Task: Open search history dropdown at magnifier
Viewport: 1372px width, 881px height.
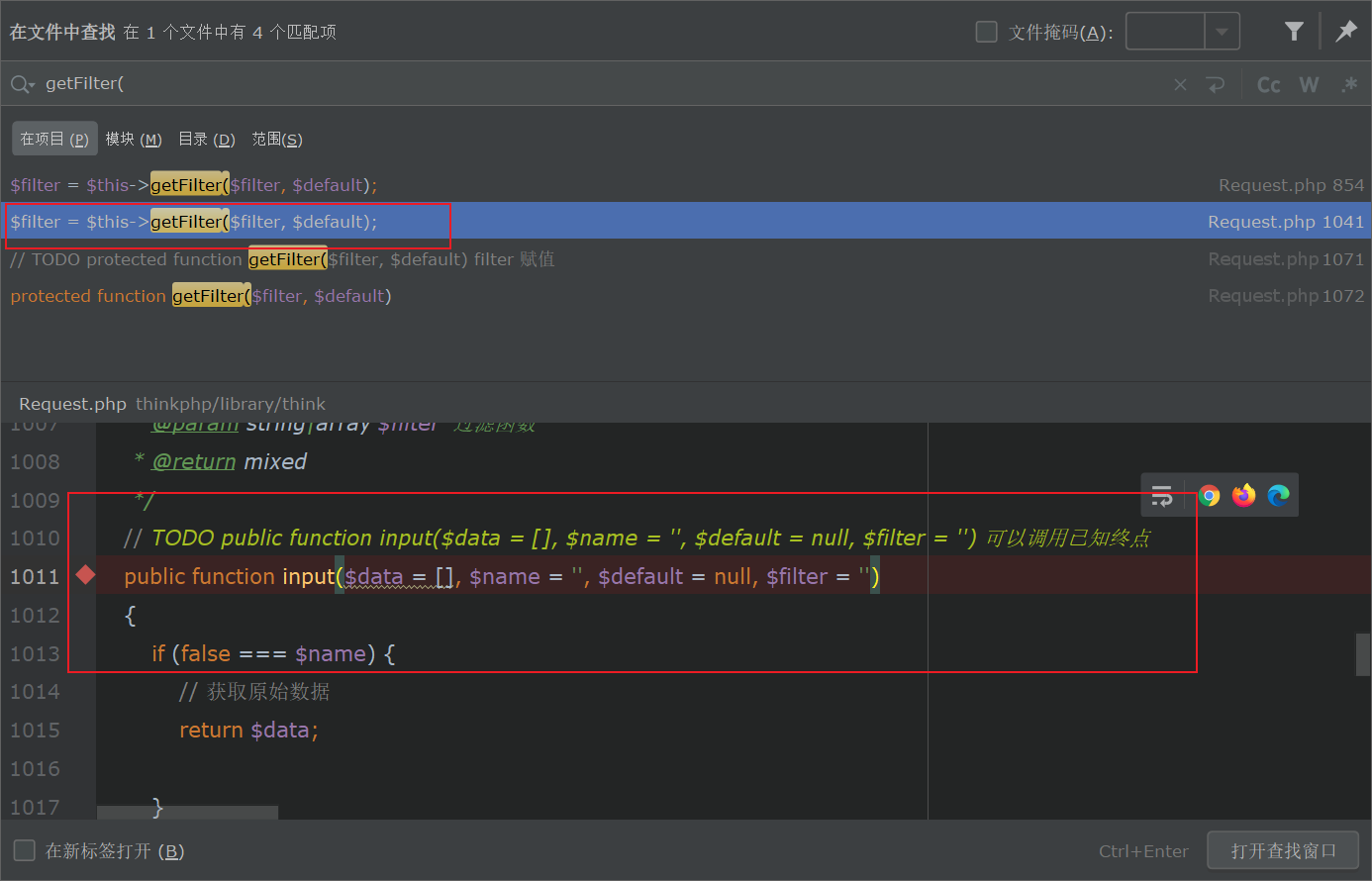Action: (22, 85)
